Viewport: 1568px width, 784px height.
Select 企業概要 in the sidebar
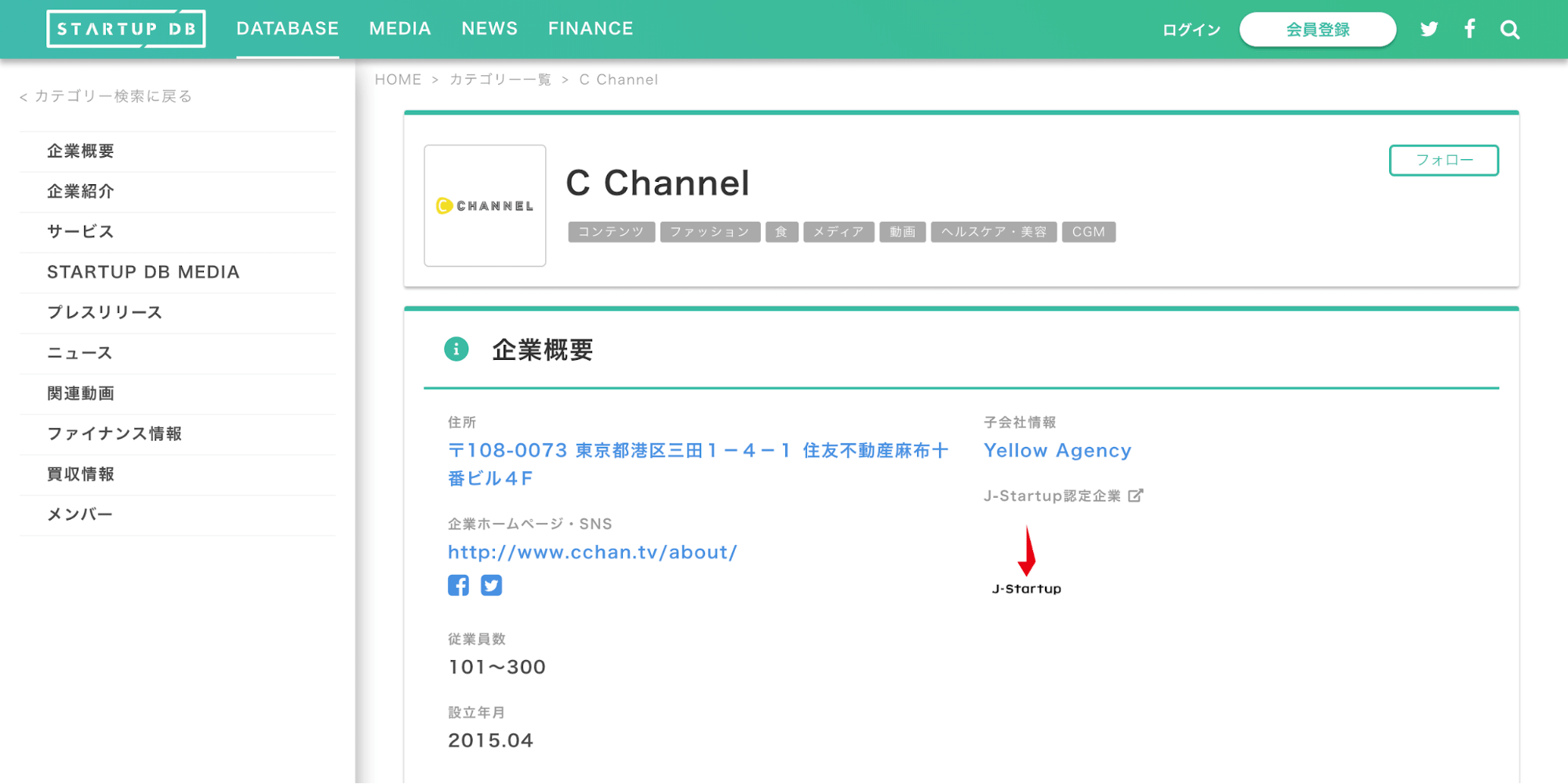177,151
